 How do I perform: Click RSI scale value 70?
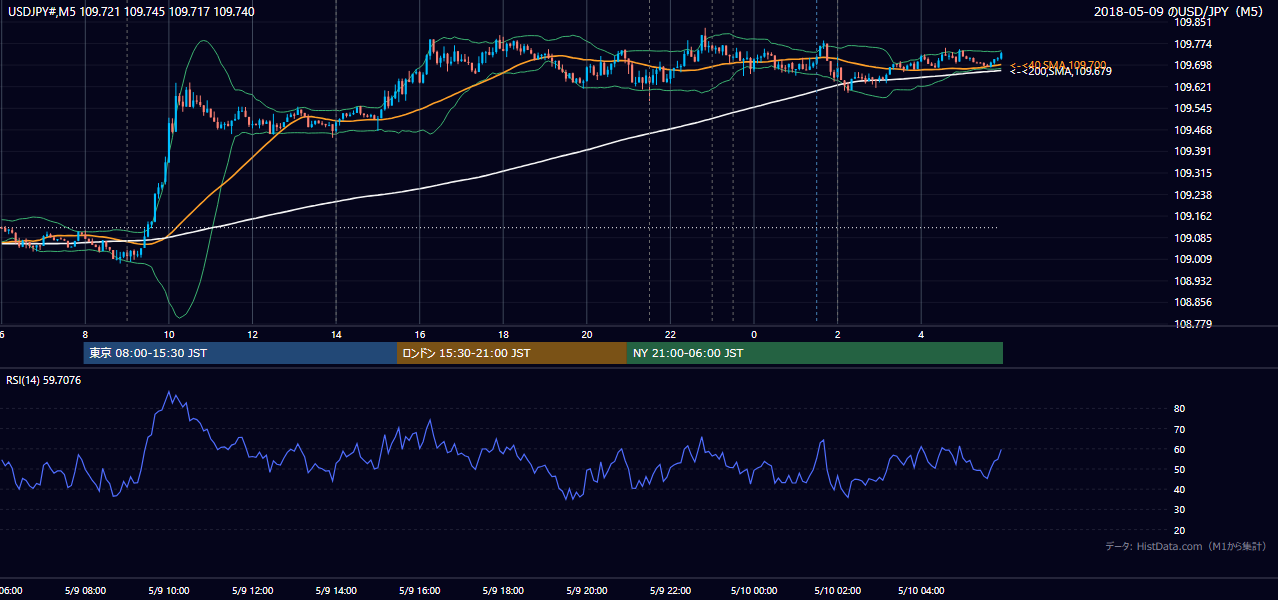(x=1180, y=429)
